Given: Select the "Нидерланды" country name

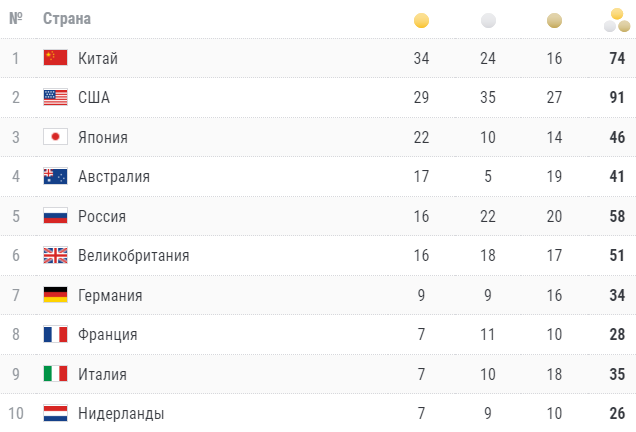Looking at the screenshot, I should 121,413.
